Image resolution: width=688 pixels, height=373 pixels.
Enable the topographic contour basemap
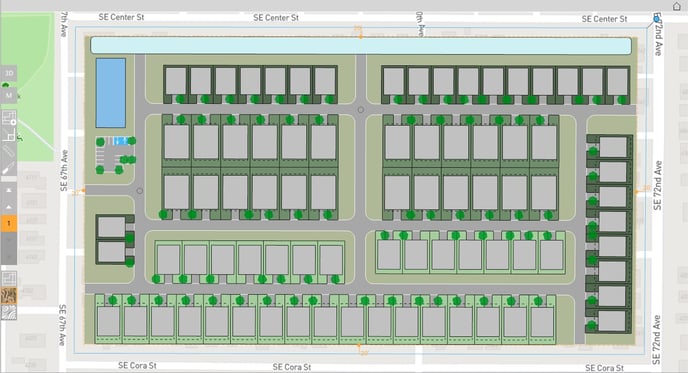tap(9, 312)
